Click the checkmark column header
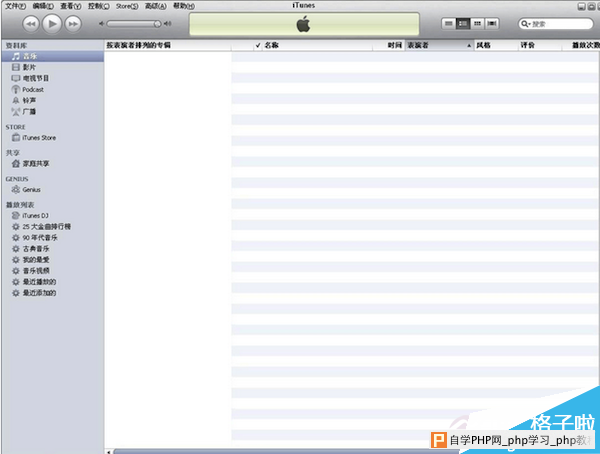Viewport: 600px width, 454px height. click(x=258, y=45)
